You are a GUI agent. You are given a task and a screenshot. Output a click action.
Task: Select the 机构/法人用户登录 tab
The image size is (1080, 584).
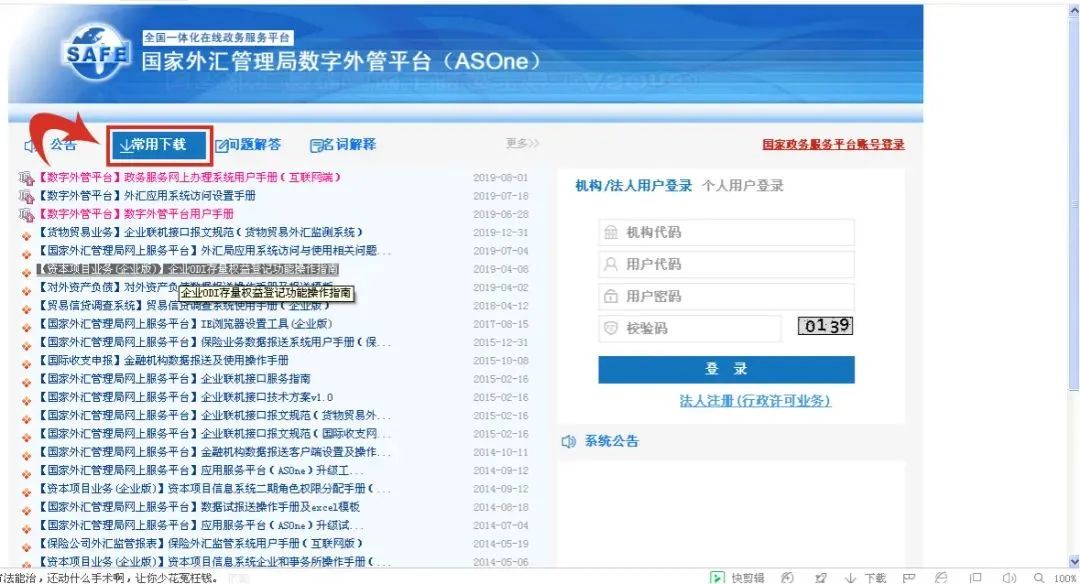tap(634, 186)
